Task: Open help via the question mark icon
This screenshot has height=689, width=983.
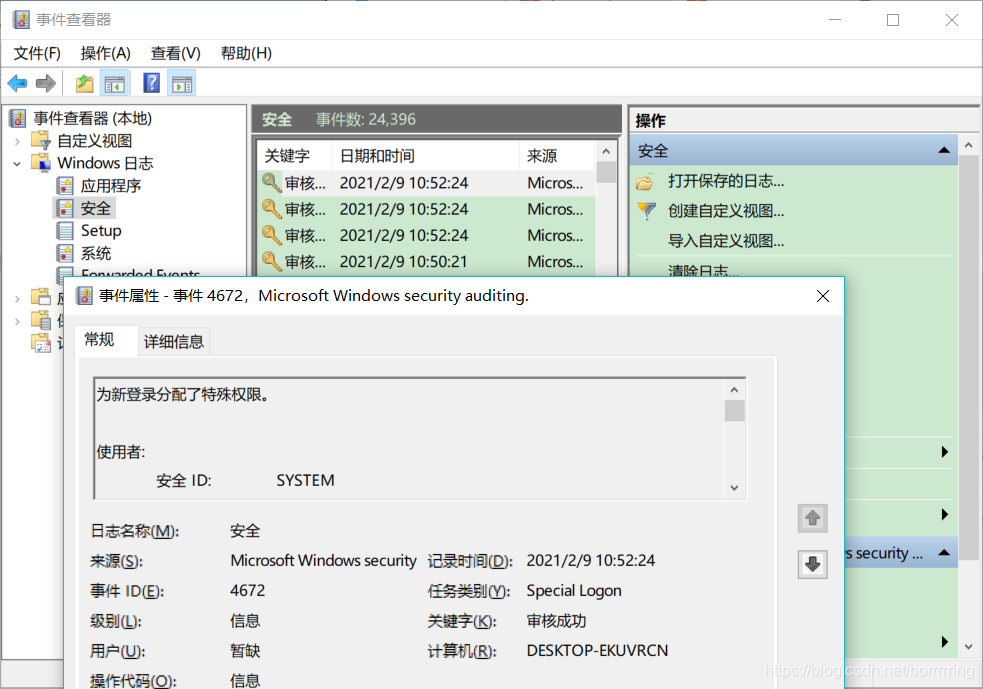Action: (152, 83)
